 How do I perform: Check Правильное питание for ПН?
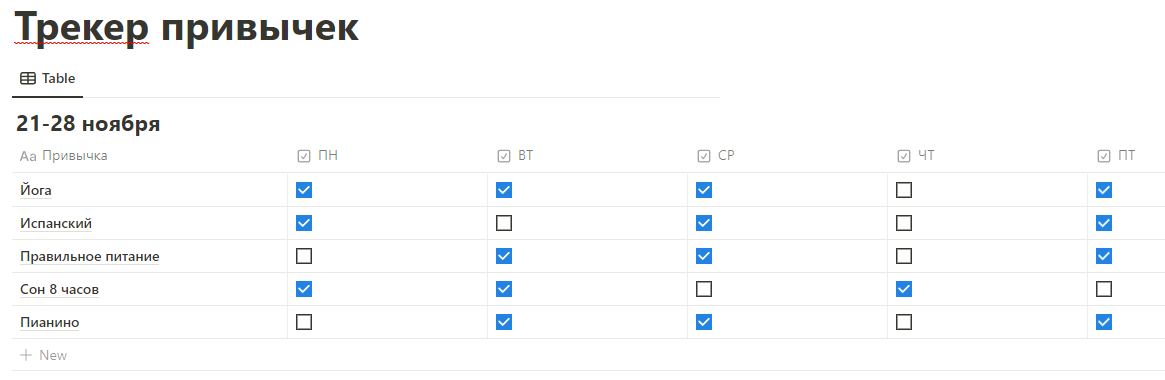pos(304,257)
